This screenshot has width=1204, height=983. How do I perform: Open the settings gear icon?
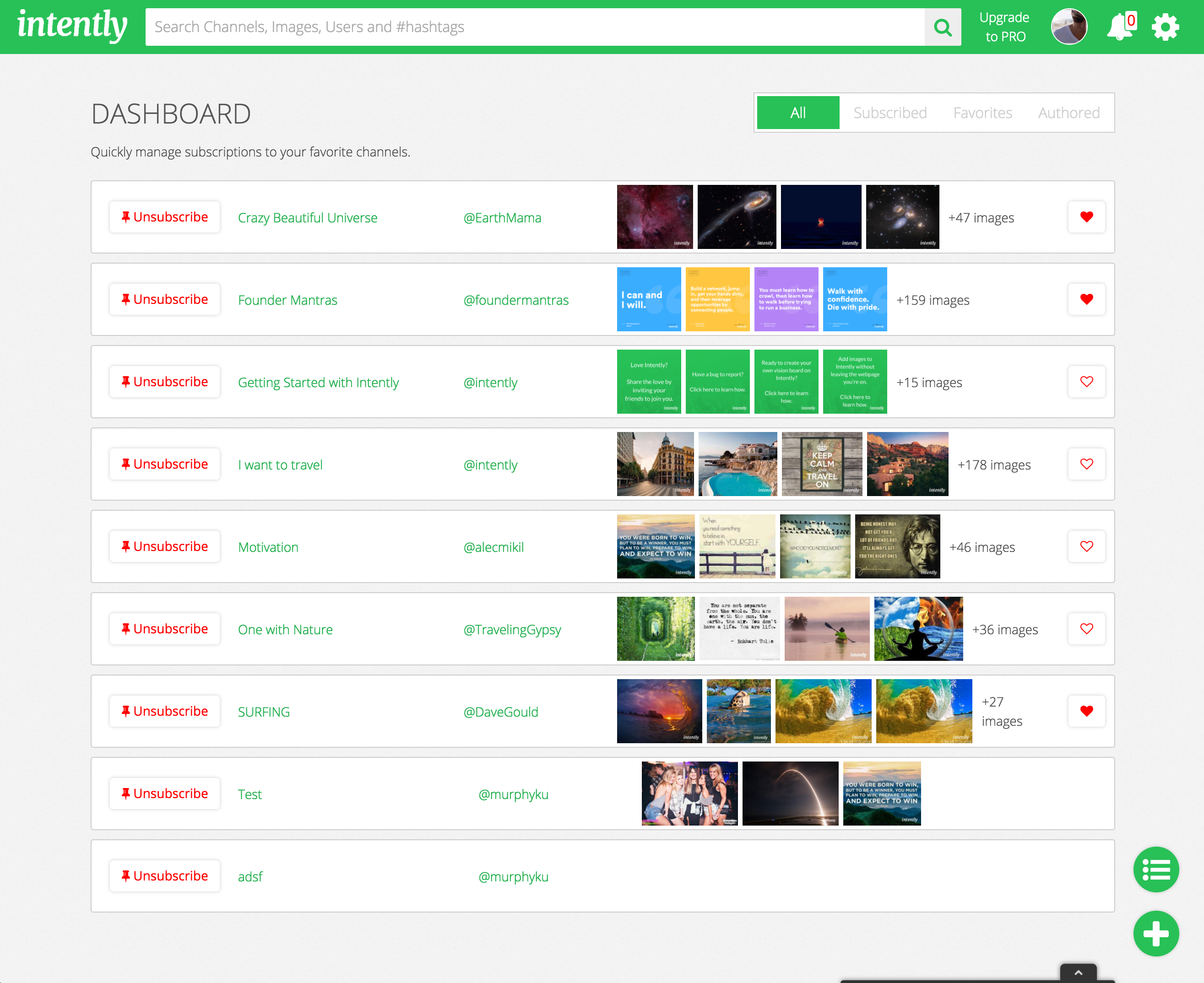click(1165, 27)
